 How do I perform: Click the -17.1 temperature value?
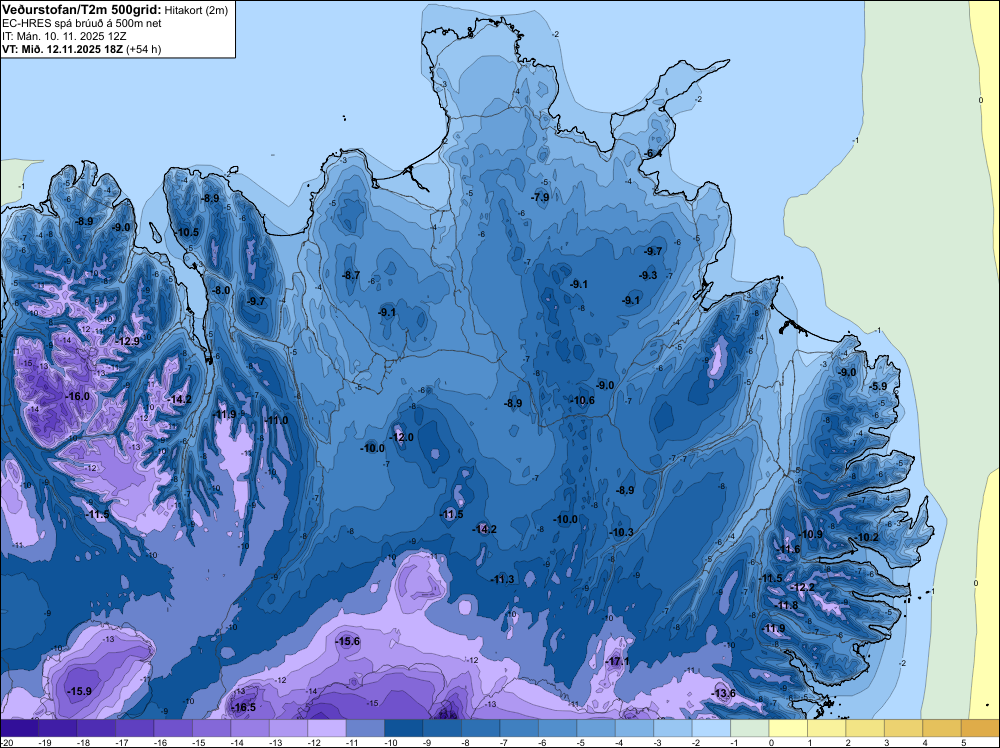[617, 661]
